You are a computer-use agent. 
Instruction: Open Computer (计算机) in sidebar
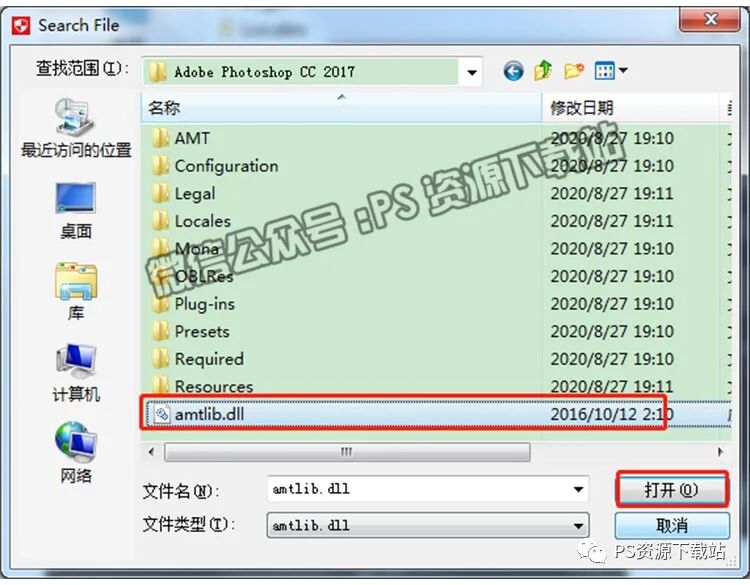[76, 373]
